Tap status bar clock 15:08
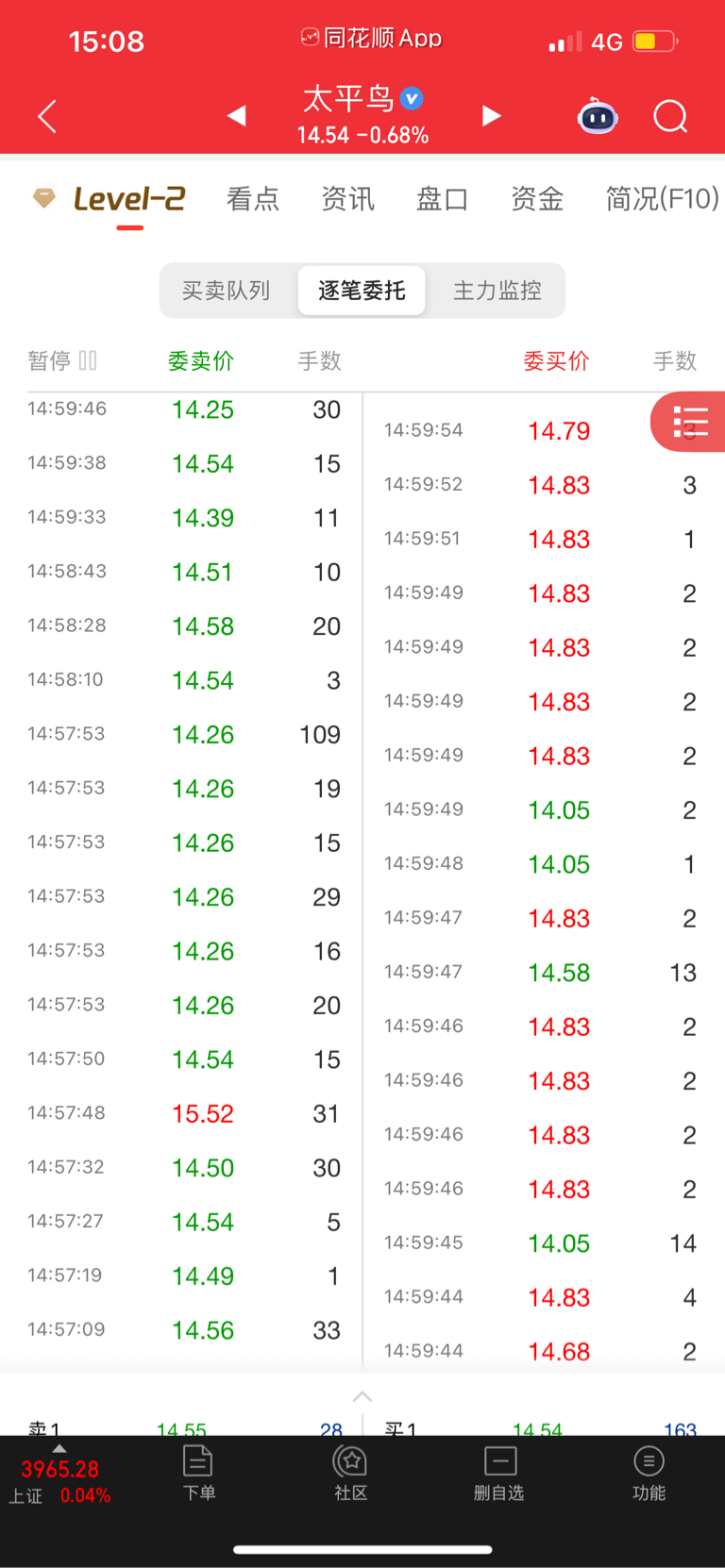 (106, 42)
